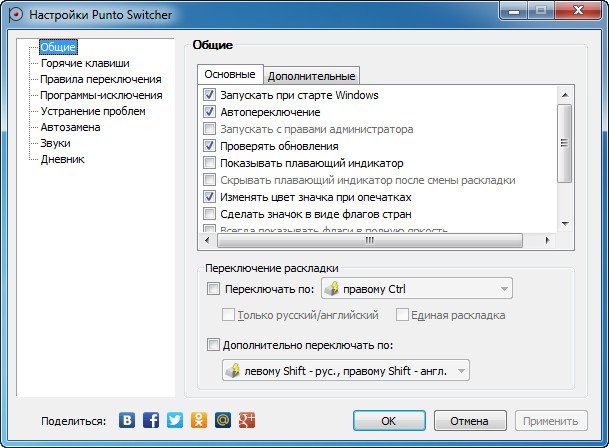Screen dimensions: 609x448
Task: Toggle 'Запускать при старте Windows' checkbox
Action: [209, 94]
